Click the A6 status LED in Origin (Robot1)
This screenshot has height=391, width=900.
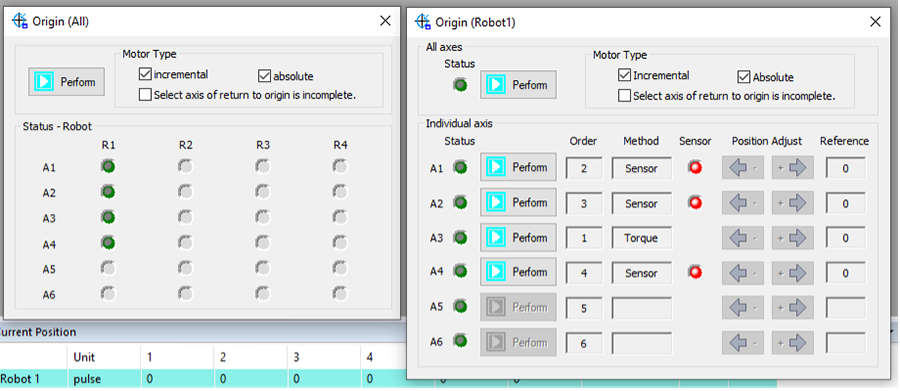point(460,342)
